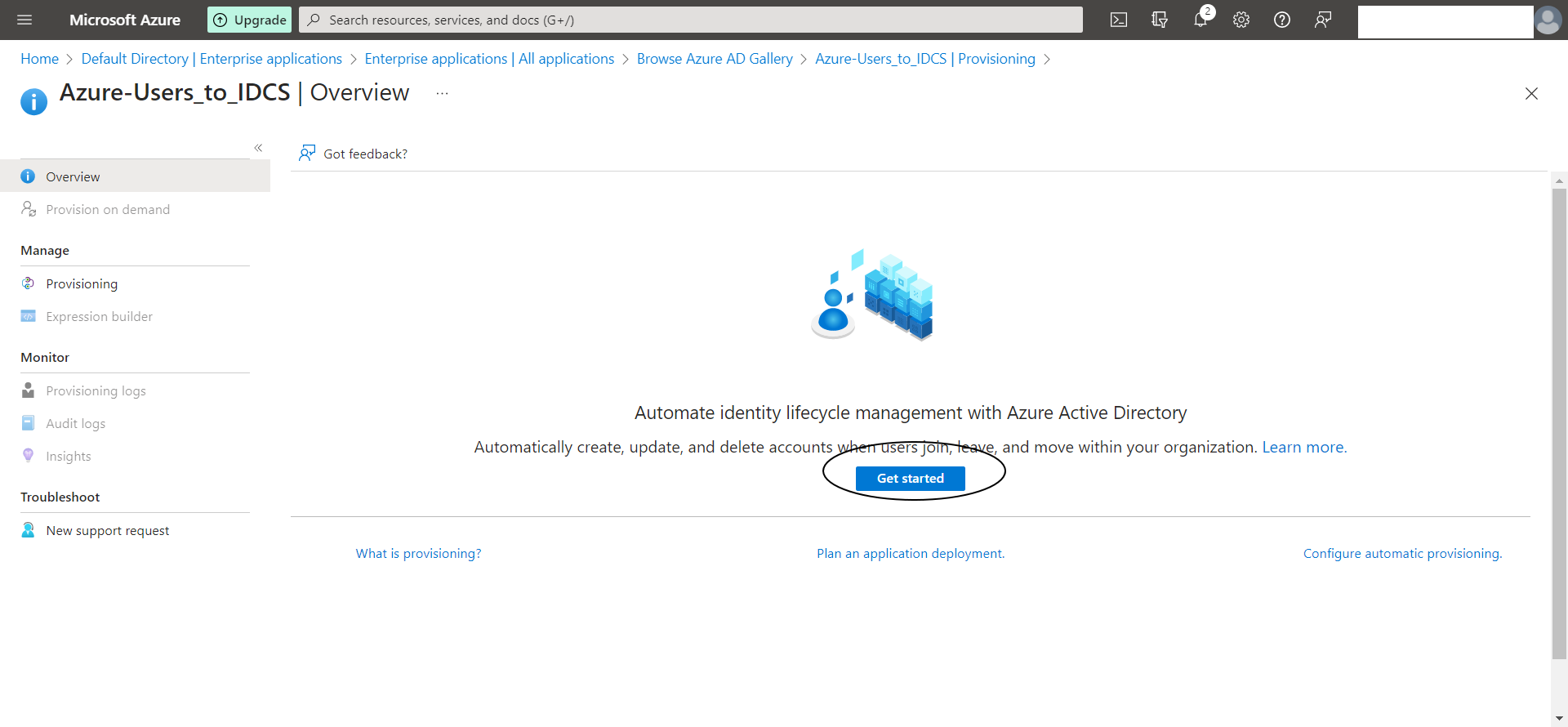The width and height of the screenshot is (1568, 727).
Task: Click Got feedback? link
Action: coord(365,154)
